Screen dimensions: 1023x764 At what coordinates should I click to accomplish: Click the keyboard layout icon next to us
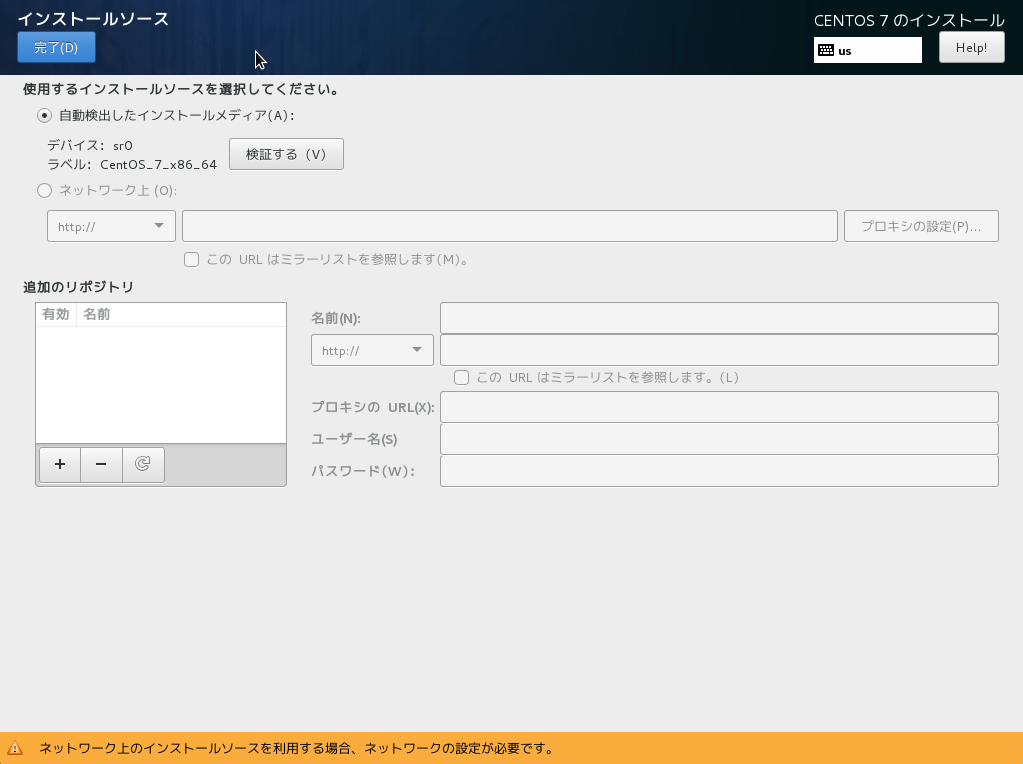coord(826,50)
